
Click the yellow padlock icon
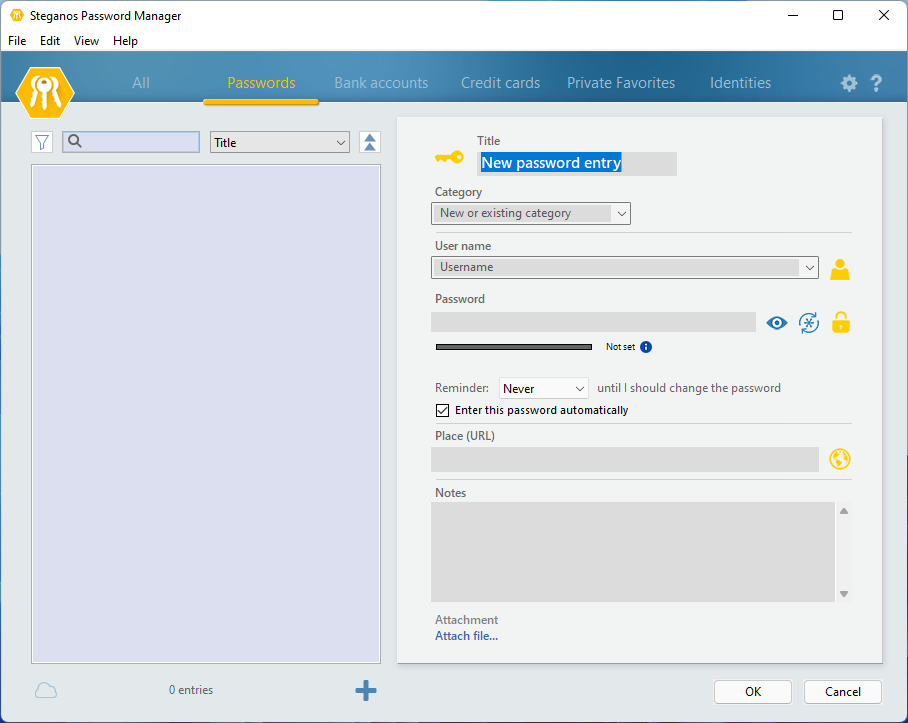[x=841, y=323]
